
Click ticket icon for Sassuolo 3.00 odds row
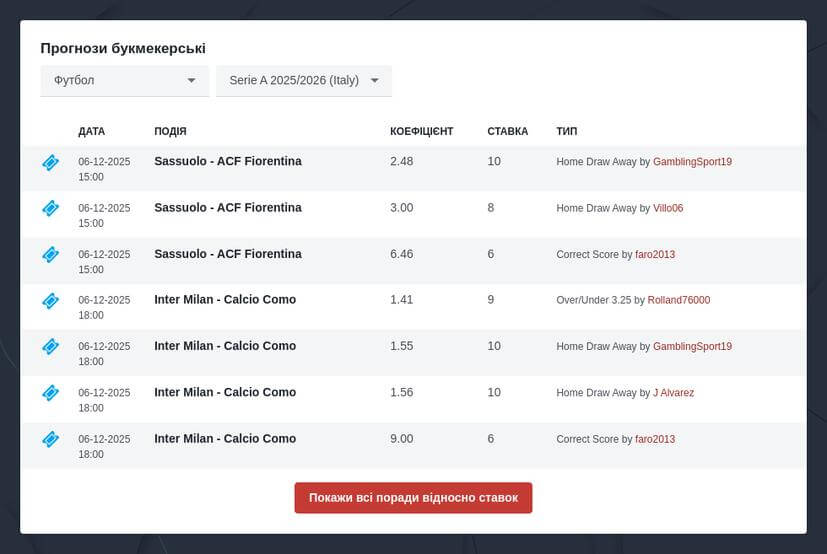point(50,208)
